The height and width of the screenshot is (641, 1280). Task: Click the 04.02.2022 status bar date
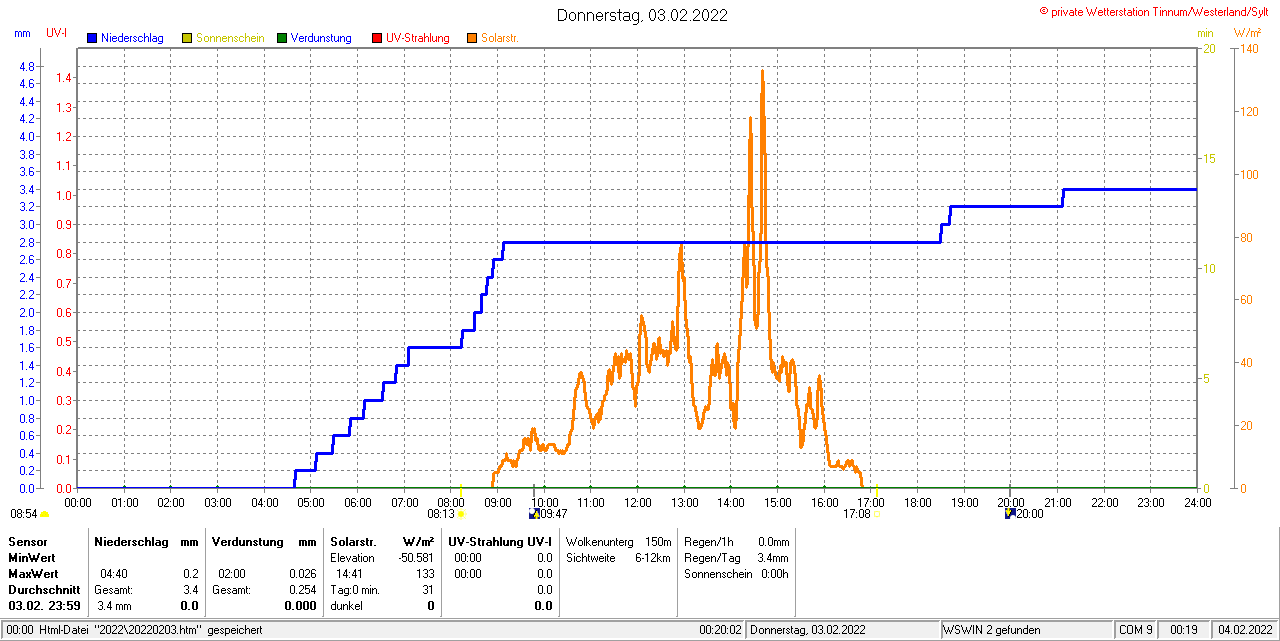tap(1244, 630)
